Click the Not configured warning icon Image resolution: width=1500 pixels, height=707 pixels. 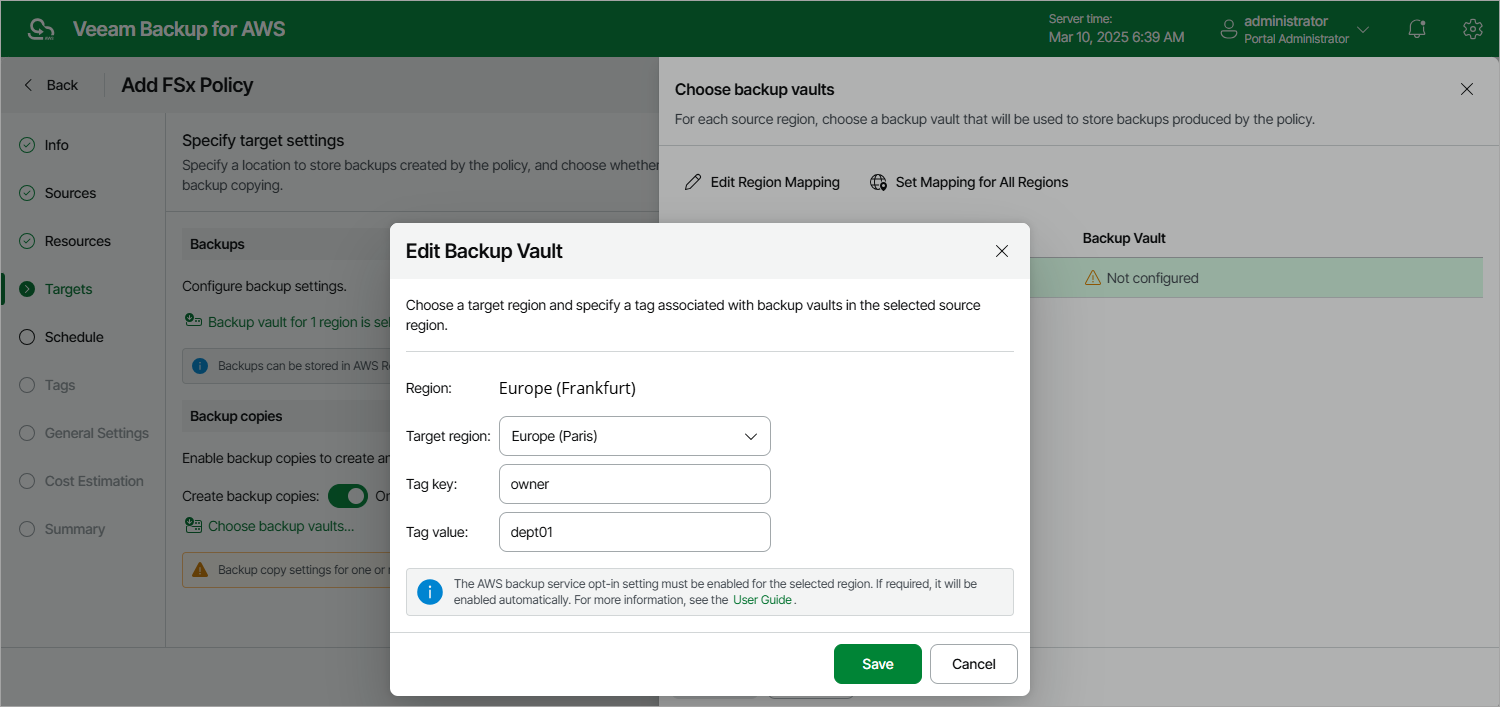point(1093,278)
